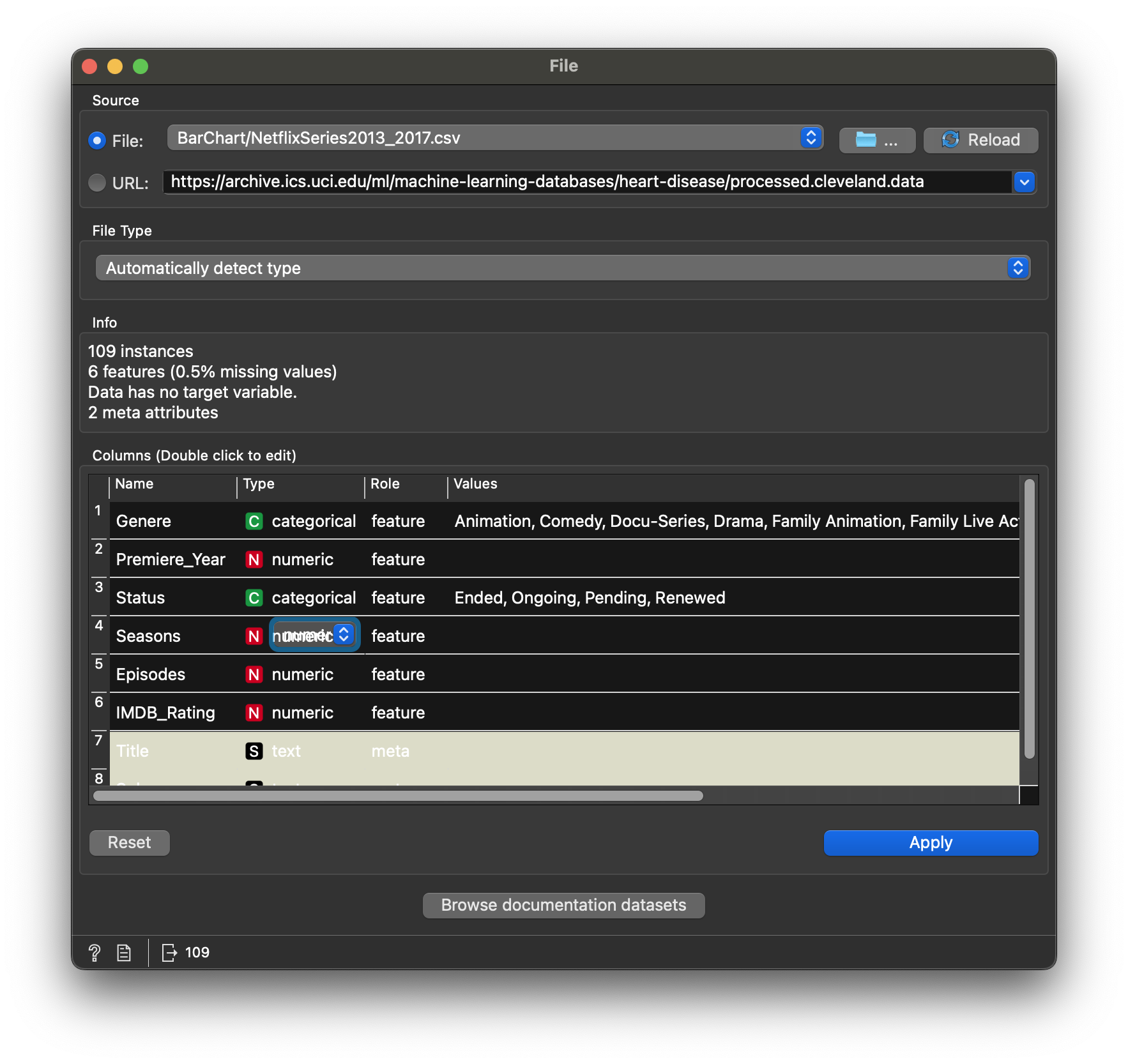1128x1064 pixels.
Task: Open the Automatically detect type dropdown
Action: pyautogui.click(x=562, y=268)
